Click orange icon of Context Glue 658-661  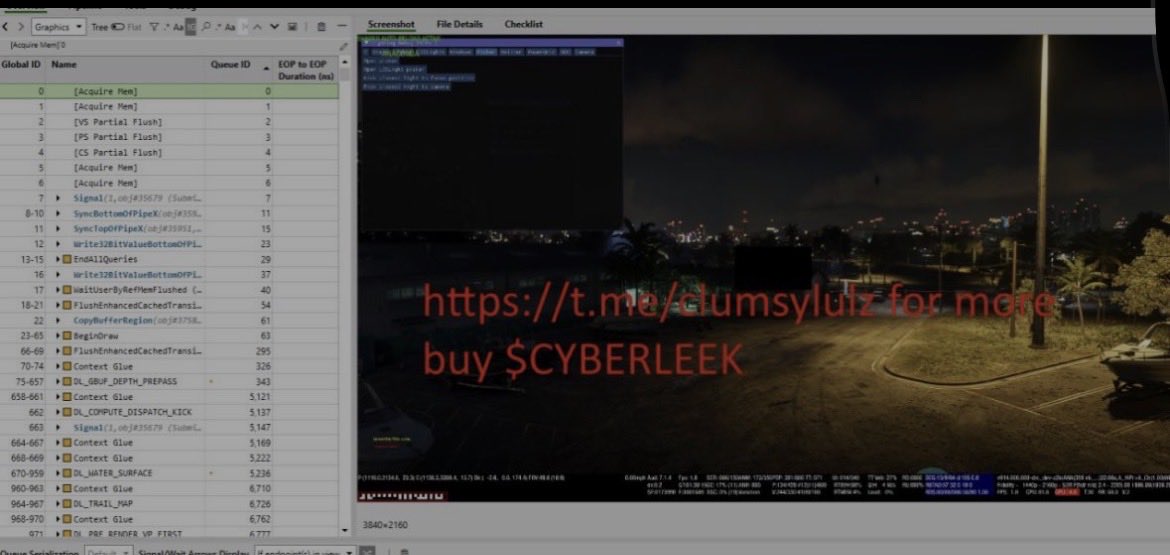pyautogui.click(x=67, y=398)
